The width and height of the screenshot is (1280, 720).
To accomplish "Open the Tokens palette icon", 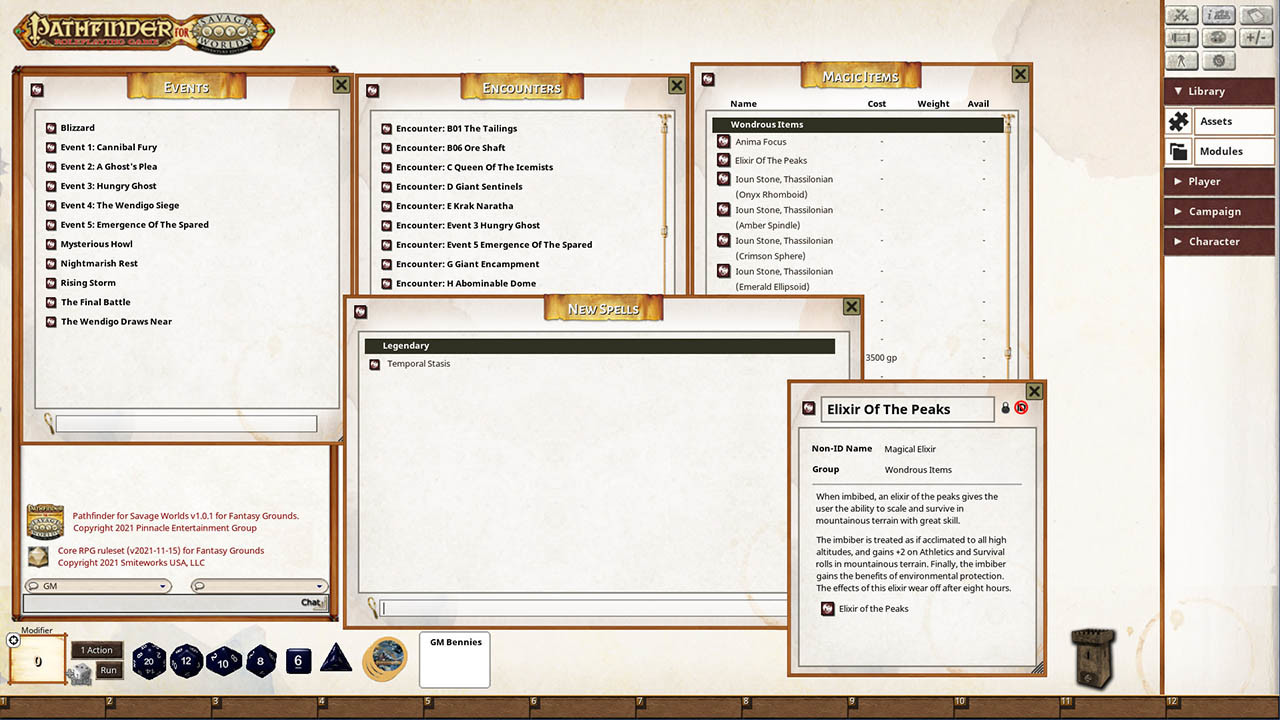I will [1218, 37].
